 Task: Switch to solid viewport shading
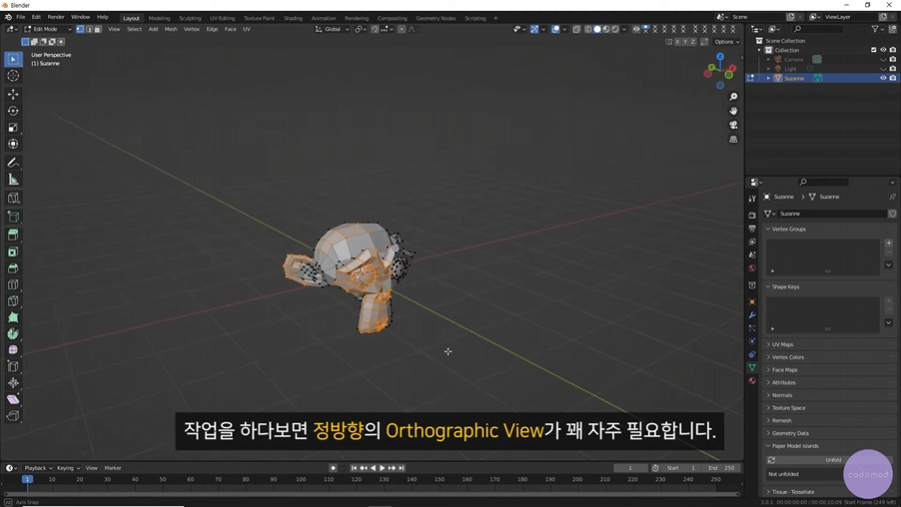(x=597, y=29)
